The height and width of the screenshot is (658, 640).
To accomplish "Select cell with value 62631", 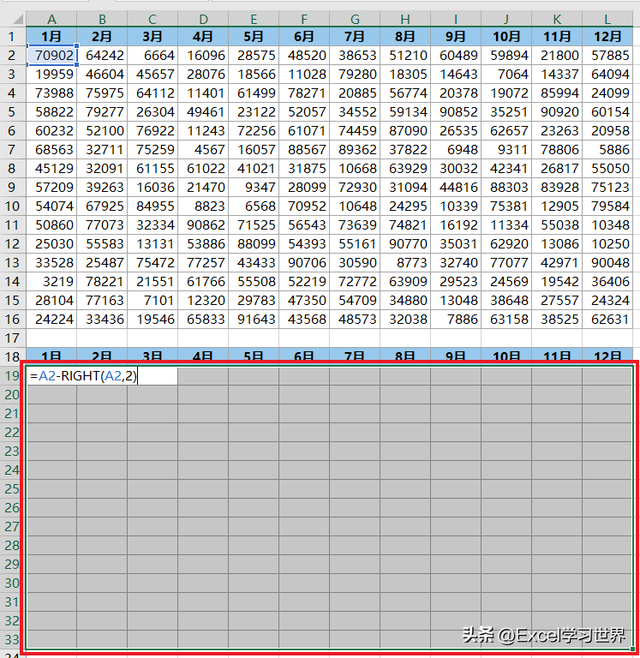I will point(610,319).
